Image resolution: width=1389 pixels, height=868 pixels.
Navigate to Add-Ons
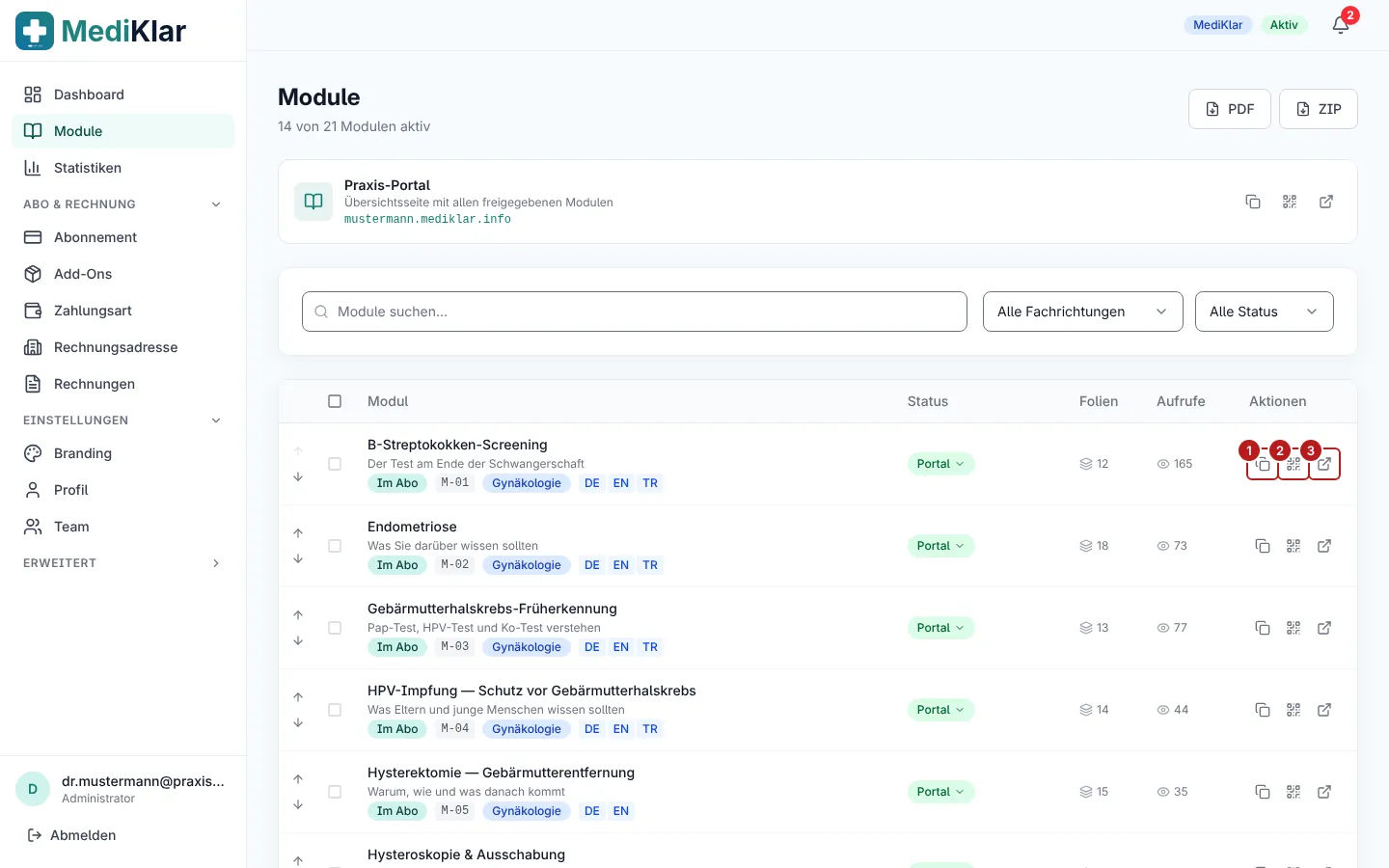tap(123, 274)
